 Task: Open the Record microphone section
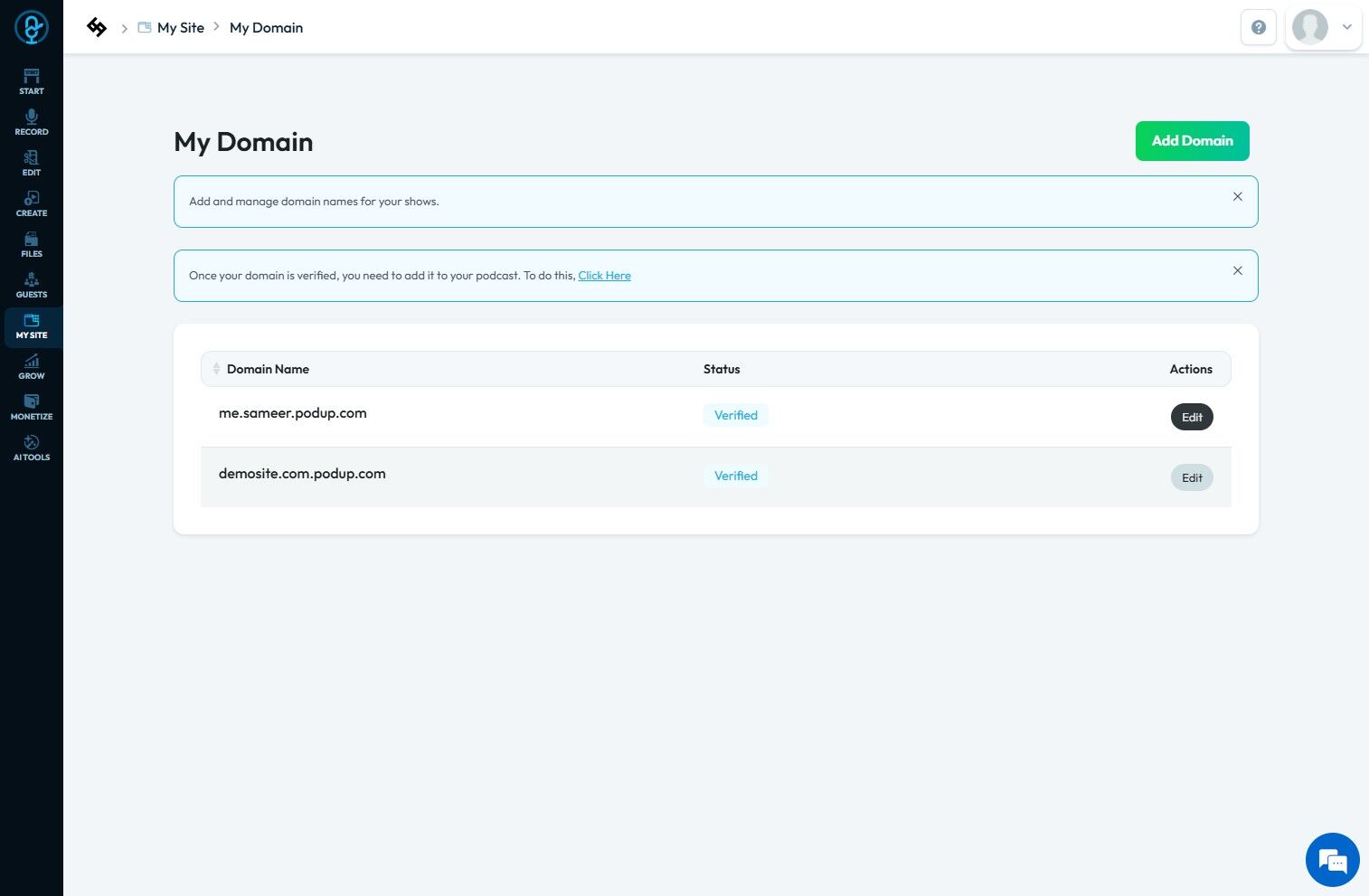click(x=32, y=122)
